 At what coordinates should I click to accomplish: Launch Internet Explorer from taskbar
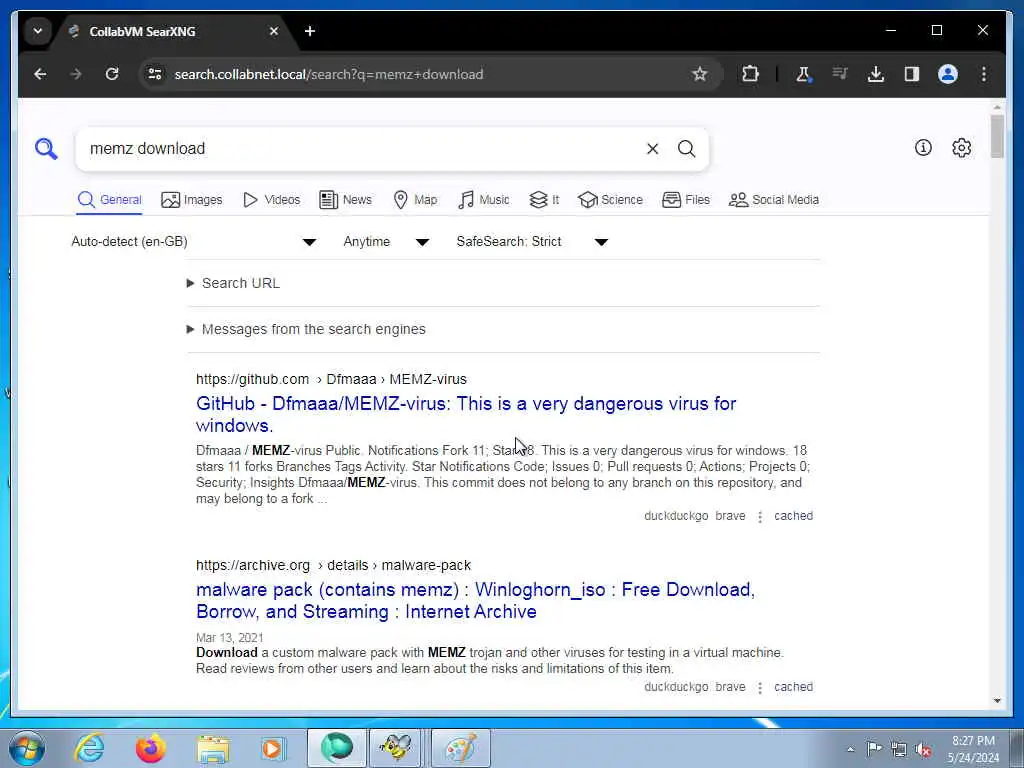point(89,748)
